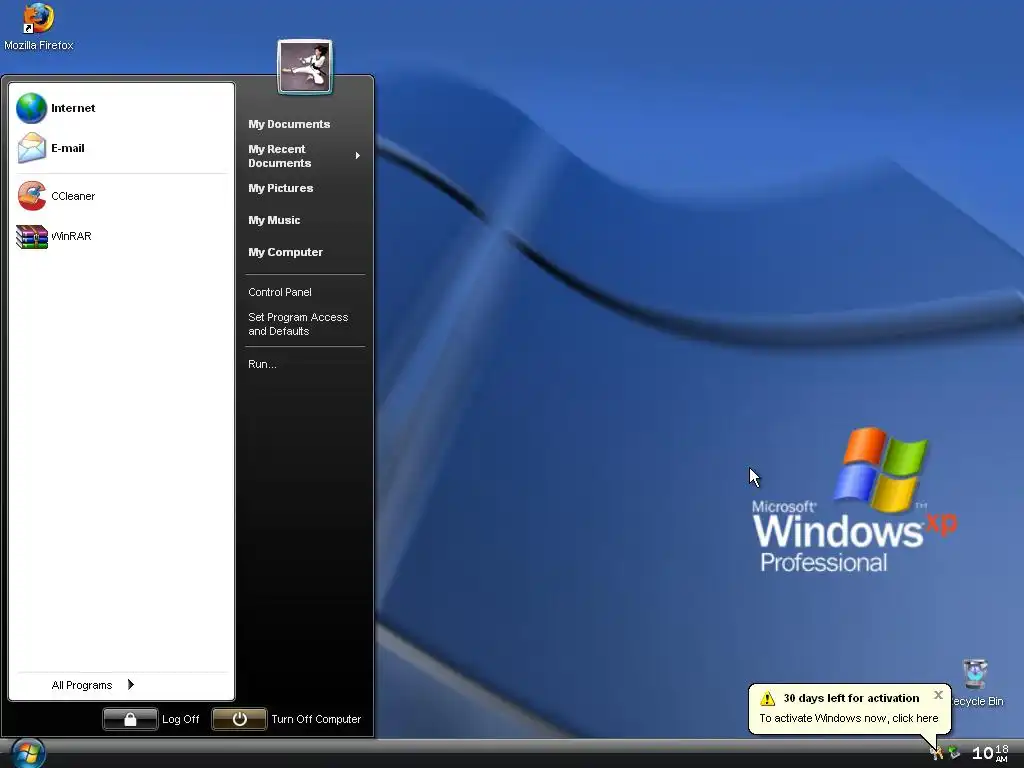
Task: Click the Log Off text label
Action: point(180,719)
